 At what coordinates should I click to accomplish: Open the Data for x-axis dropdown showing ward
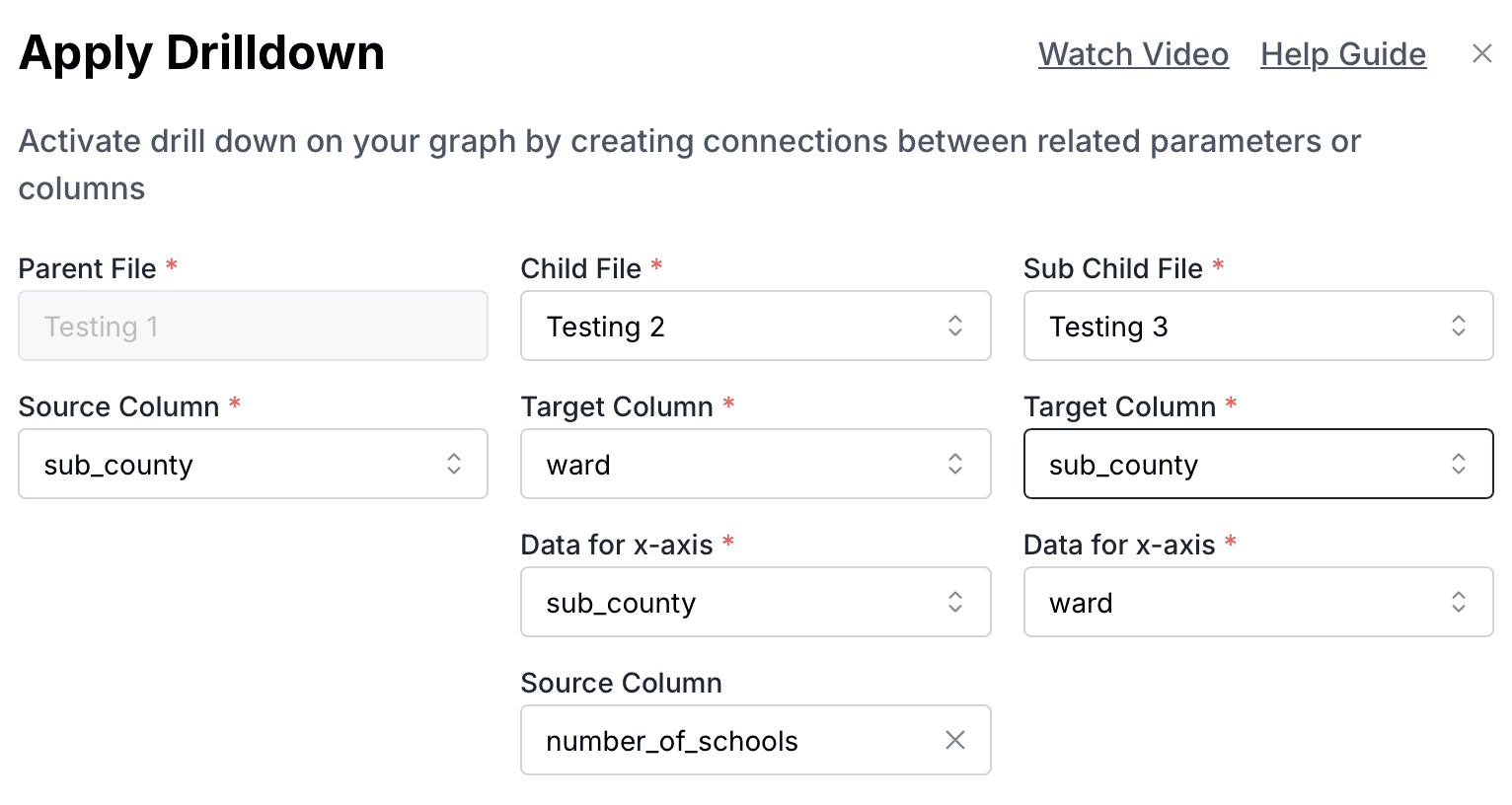tap(1258, 602)
